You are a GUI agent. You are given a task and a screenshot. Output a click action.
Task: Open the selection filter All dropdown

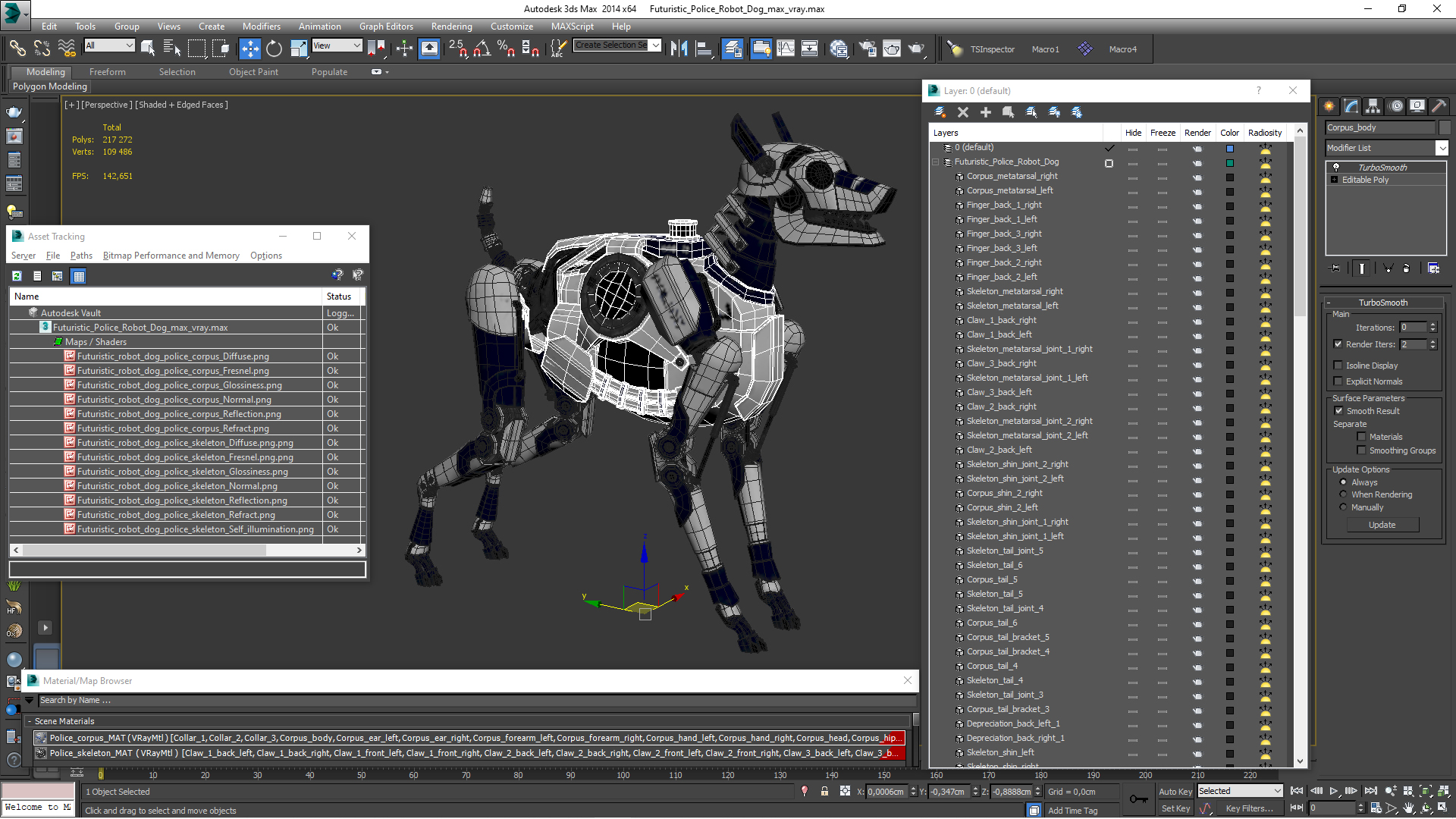point(109,45)
